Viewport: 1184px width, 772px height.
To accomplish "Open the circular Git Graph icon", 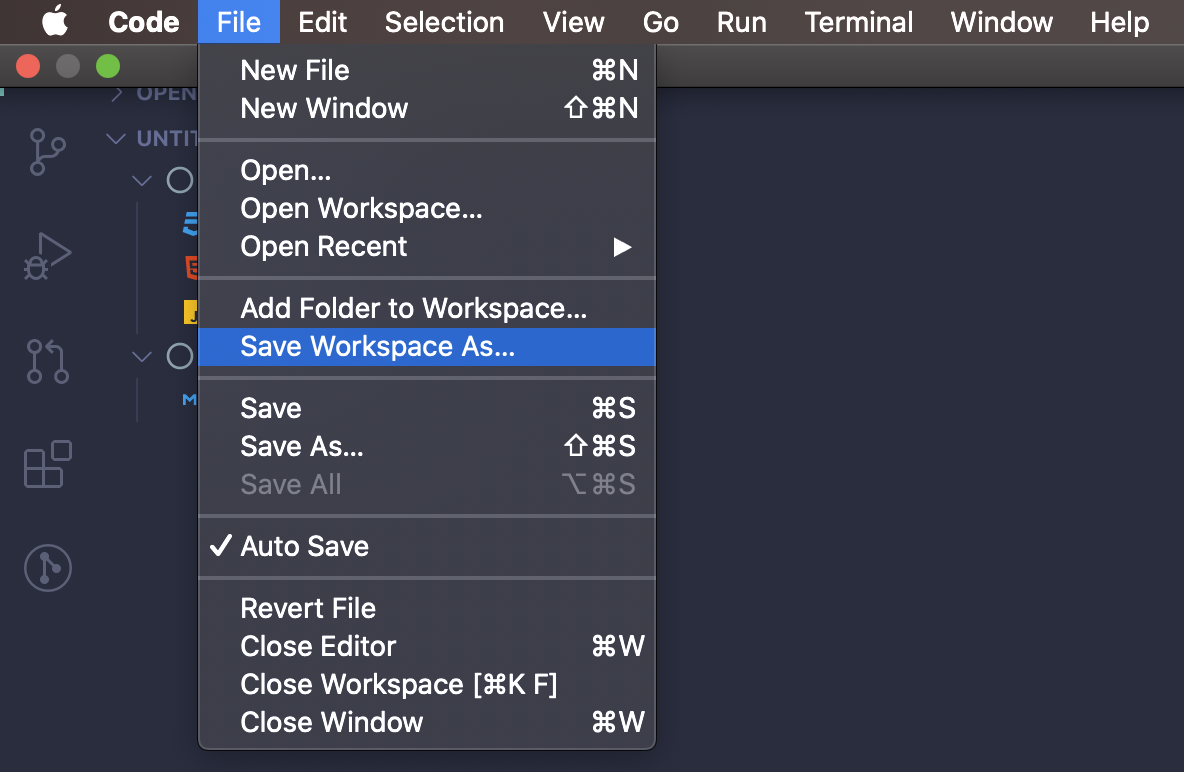I will pos(48,567).
